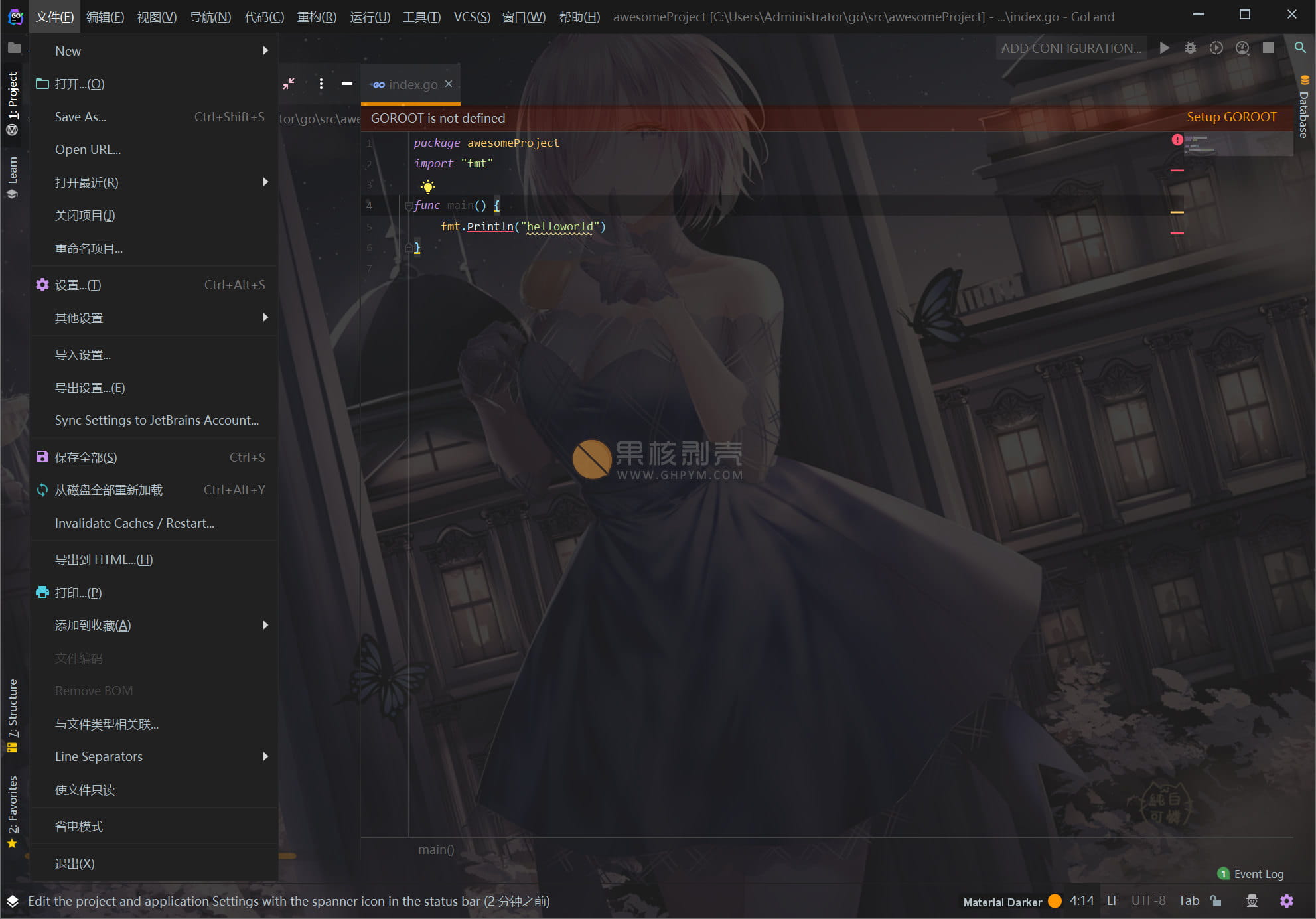1316x919 pixels.
Task: Open the Learn tool window
Action: tap(13, 177)
